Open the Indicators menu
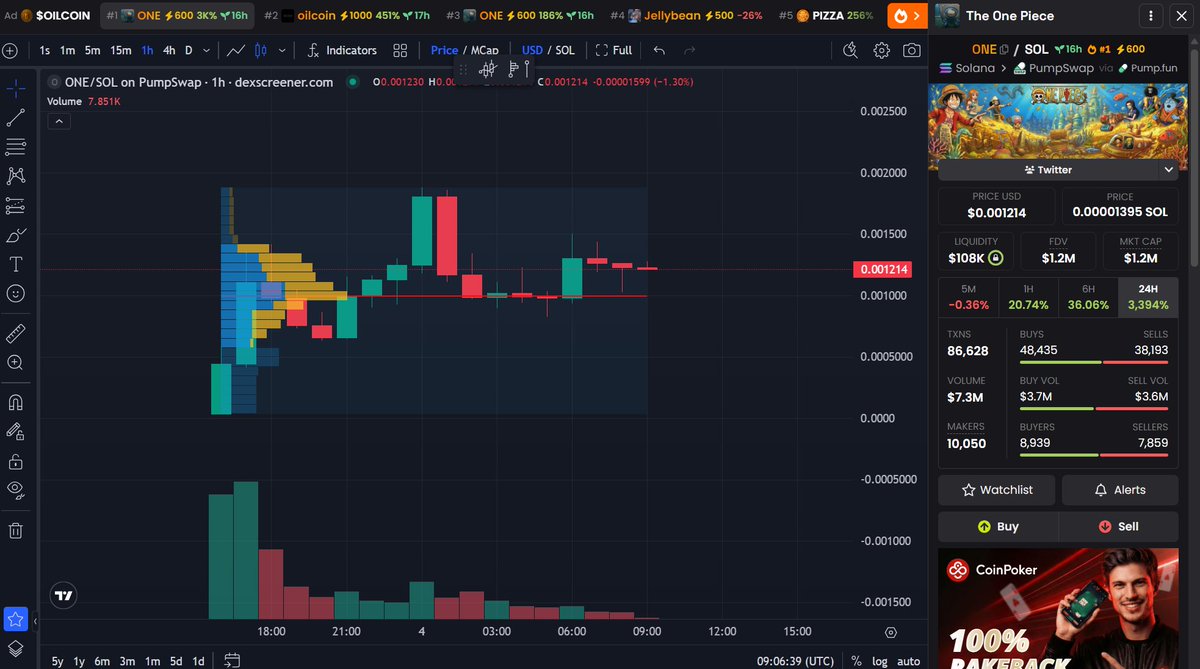Viewport: 1200px width, 669px height. tap(342, 50)
